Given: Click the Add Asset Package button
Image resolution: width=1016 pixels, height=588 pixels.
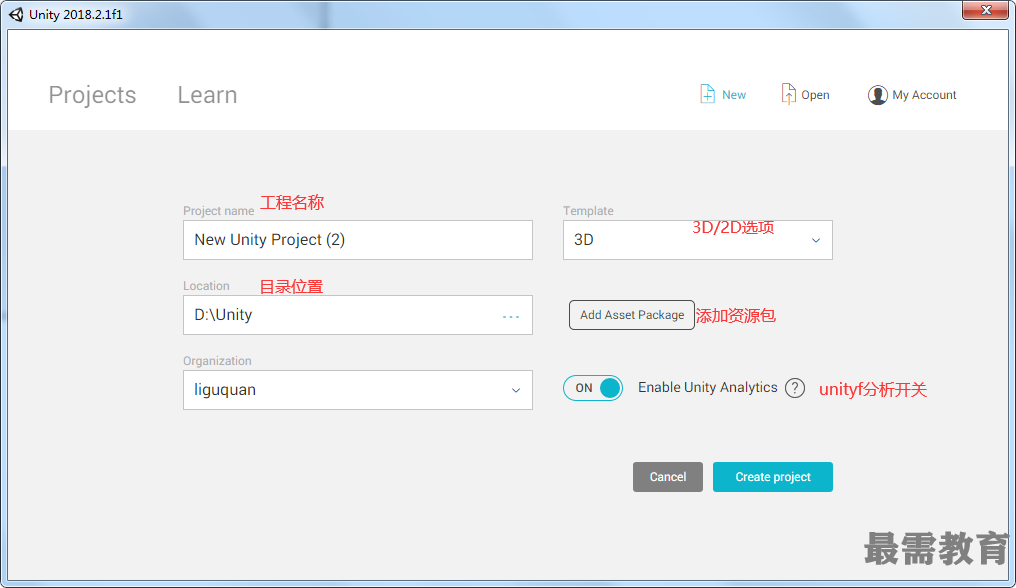Looking at the screenshot, I should tap(632, 314).
